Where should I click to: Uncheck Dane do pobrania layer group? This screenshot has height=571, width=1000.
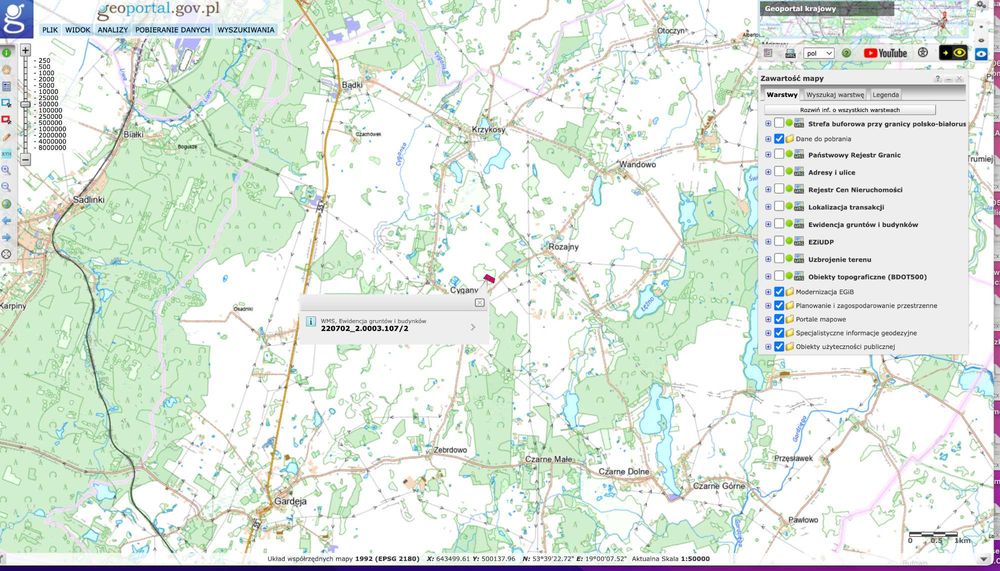779,138
